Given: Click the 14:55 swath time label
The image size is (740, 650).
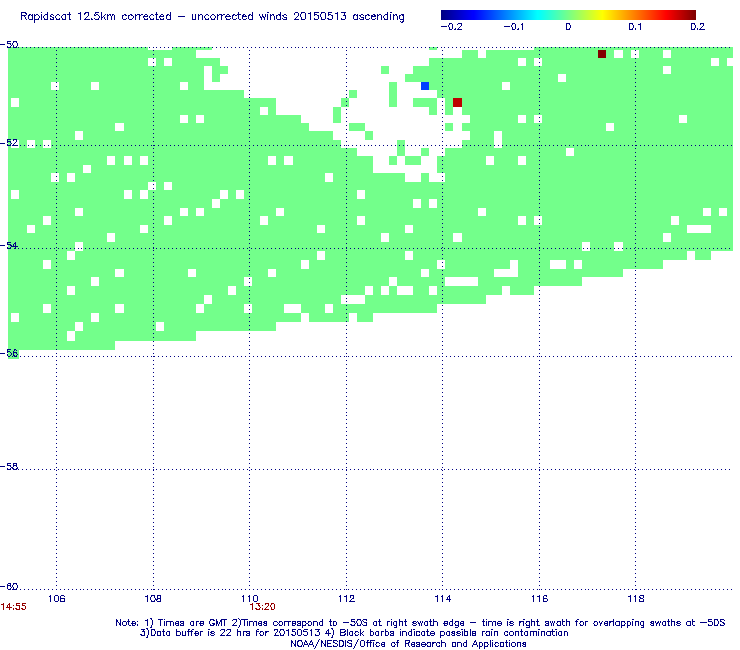Looking at the screenshot, I should [14, 607].
